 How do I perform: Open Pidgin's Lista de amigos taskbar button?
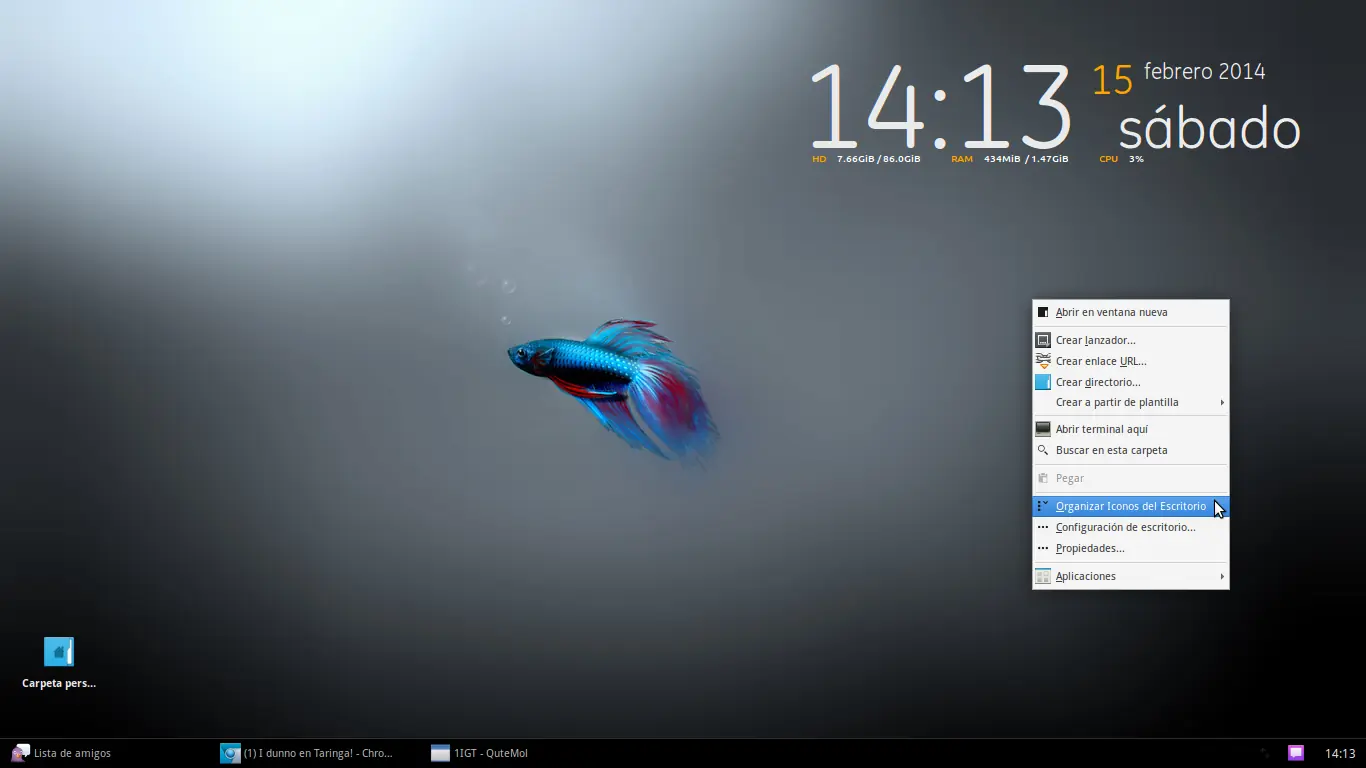62,753
